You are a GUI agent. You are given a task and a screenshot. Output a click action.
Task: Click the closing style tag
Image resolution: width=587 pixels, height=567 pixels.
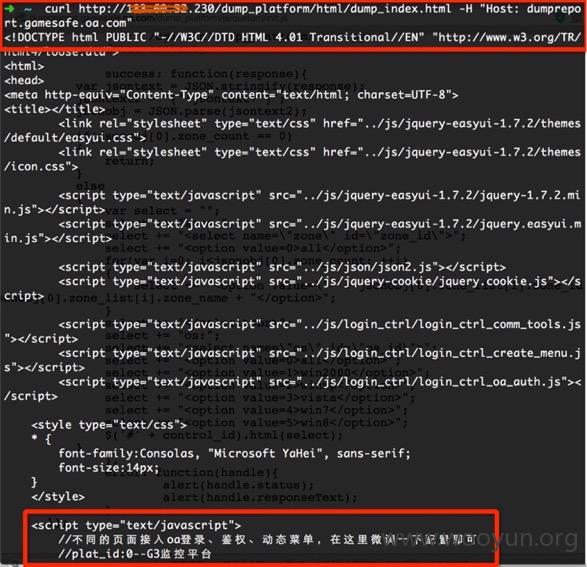pos(58,497)
